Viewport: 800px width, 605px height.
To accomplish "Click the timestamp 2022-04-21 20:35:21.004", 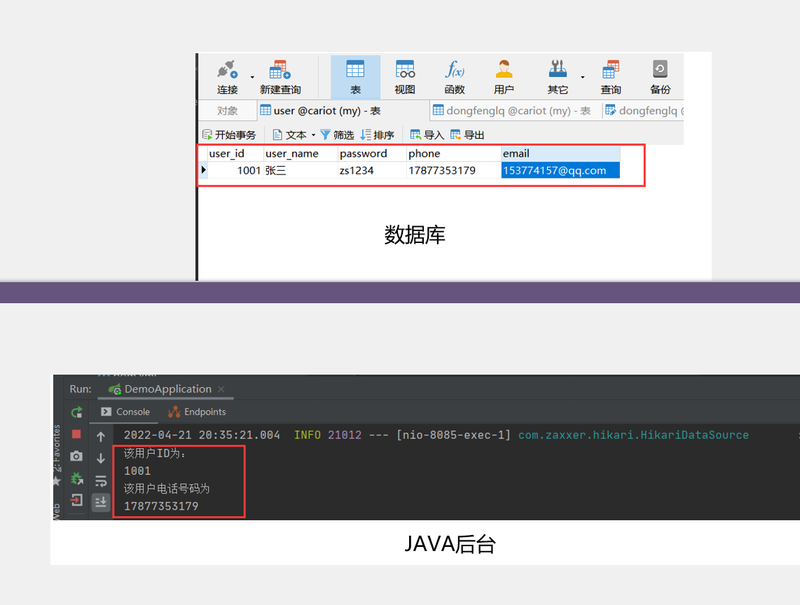I will pos(202,435).
